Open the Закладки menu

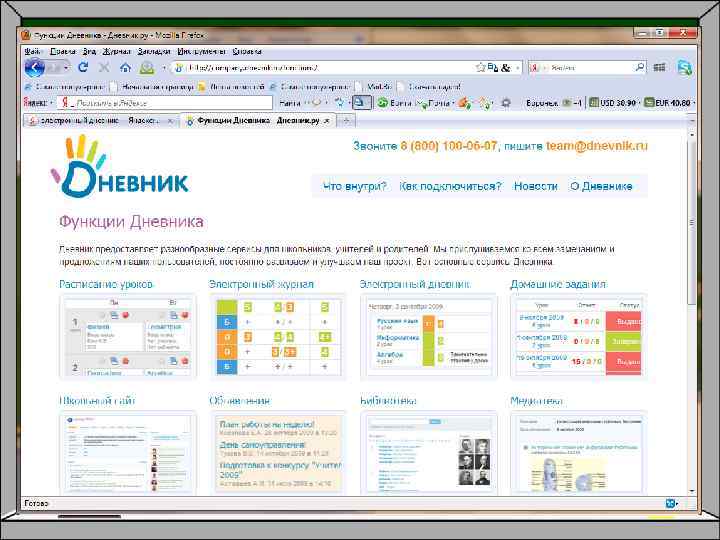coord(154,51)
